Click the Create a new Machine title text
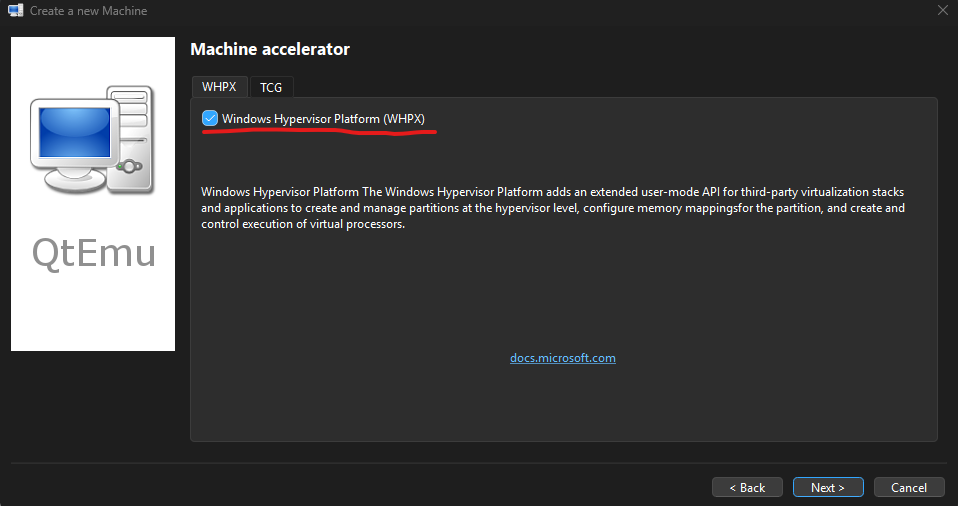The width and height of the screenshot is (958, 506). pos(88,11)
